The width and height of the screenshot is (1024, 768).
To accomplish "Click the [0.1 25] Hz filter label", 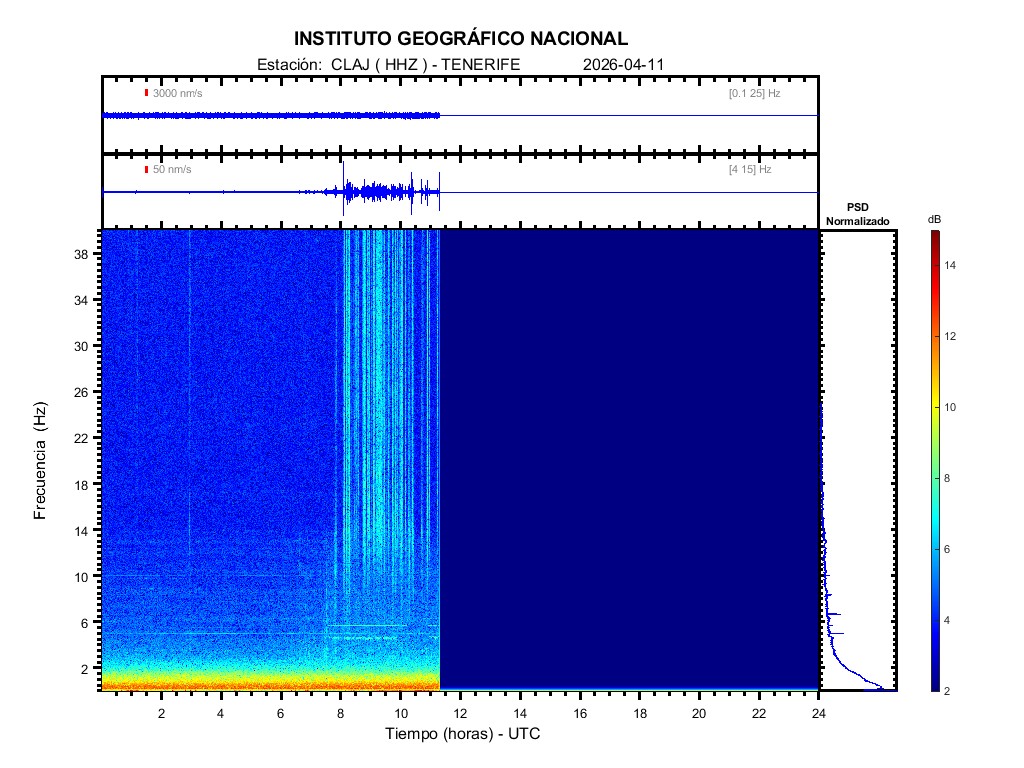I will click(754, 93).
